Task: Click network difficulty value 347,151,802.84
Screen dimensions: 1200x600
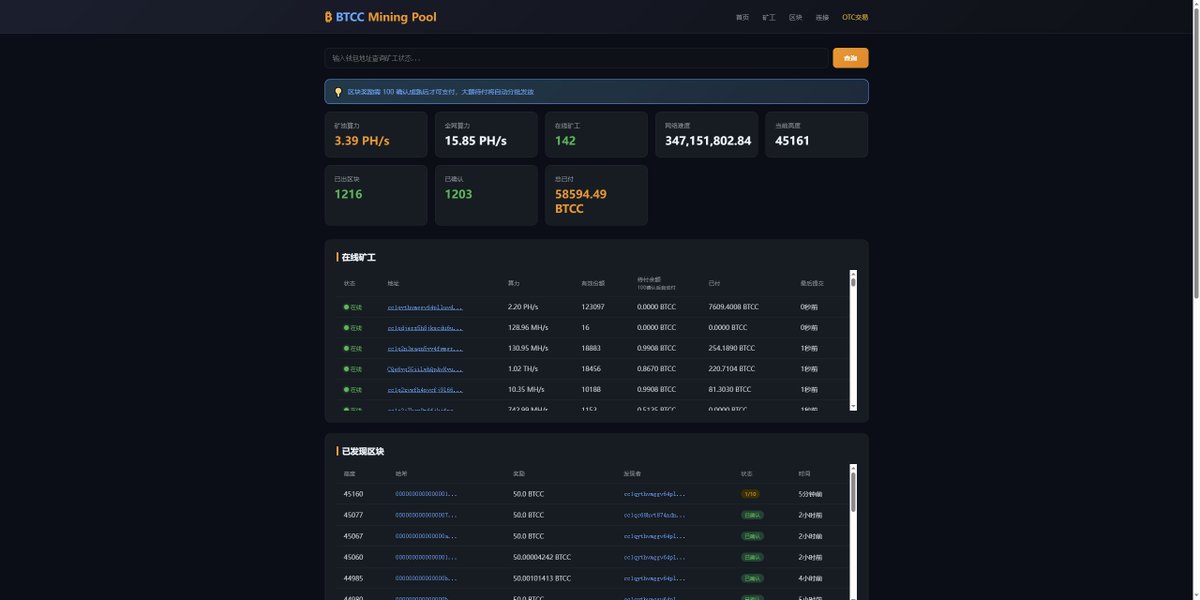Action: (x=708, y=141)
